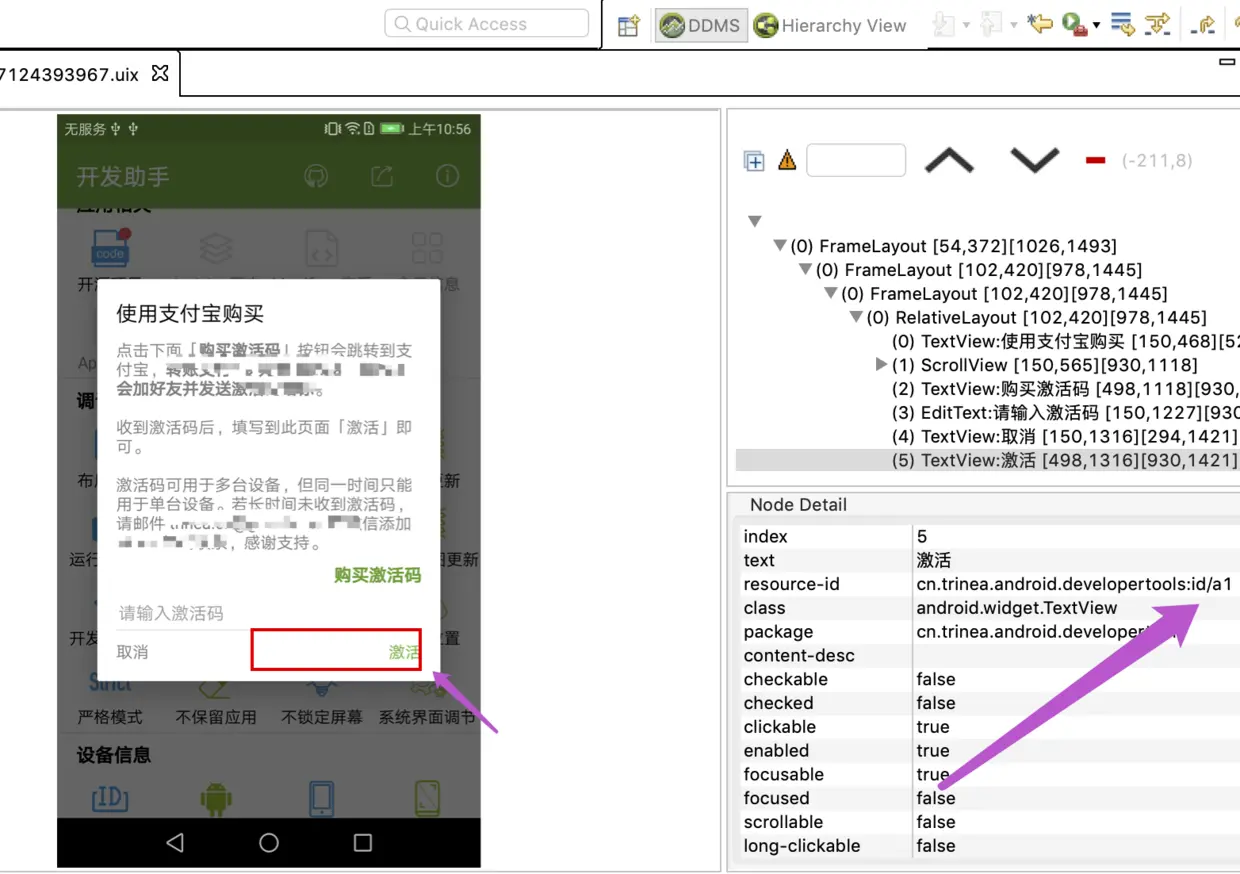Viewport: 1240px width, 874px height.
Task: Click the scrollable property row
Action: point(989,822)
